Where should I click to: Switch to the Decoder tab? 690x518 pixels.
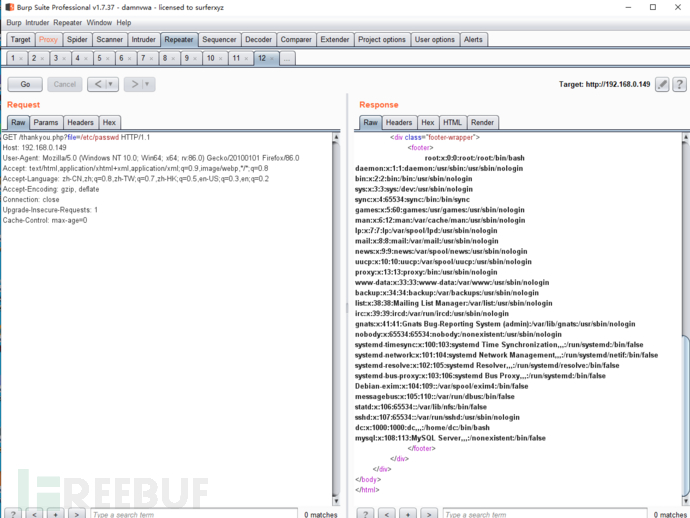[258, 40]
